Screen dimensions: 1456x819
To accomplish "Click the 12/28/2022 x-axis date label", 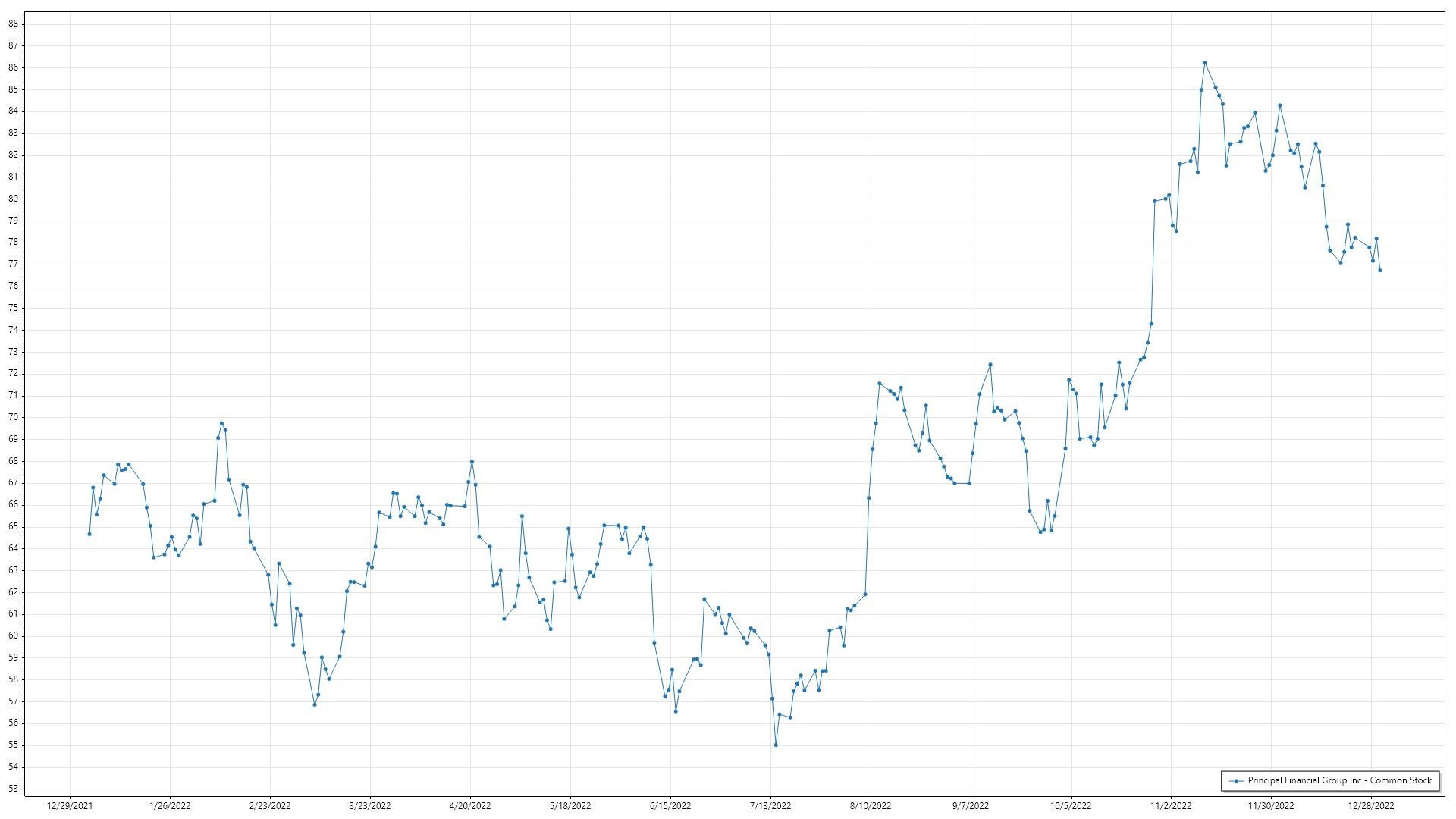I will click(1371, 806).
